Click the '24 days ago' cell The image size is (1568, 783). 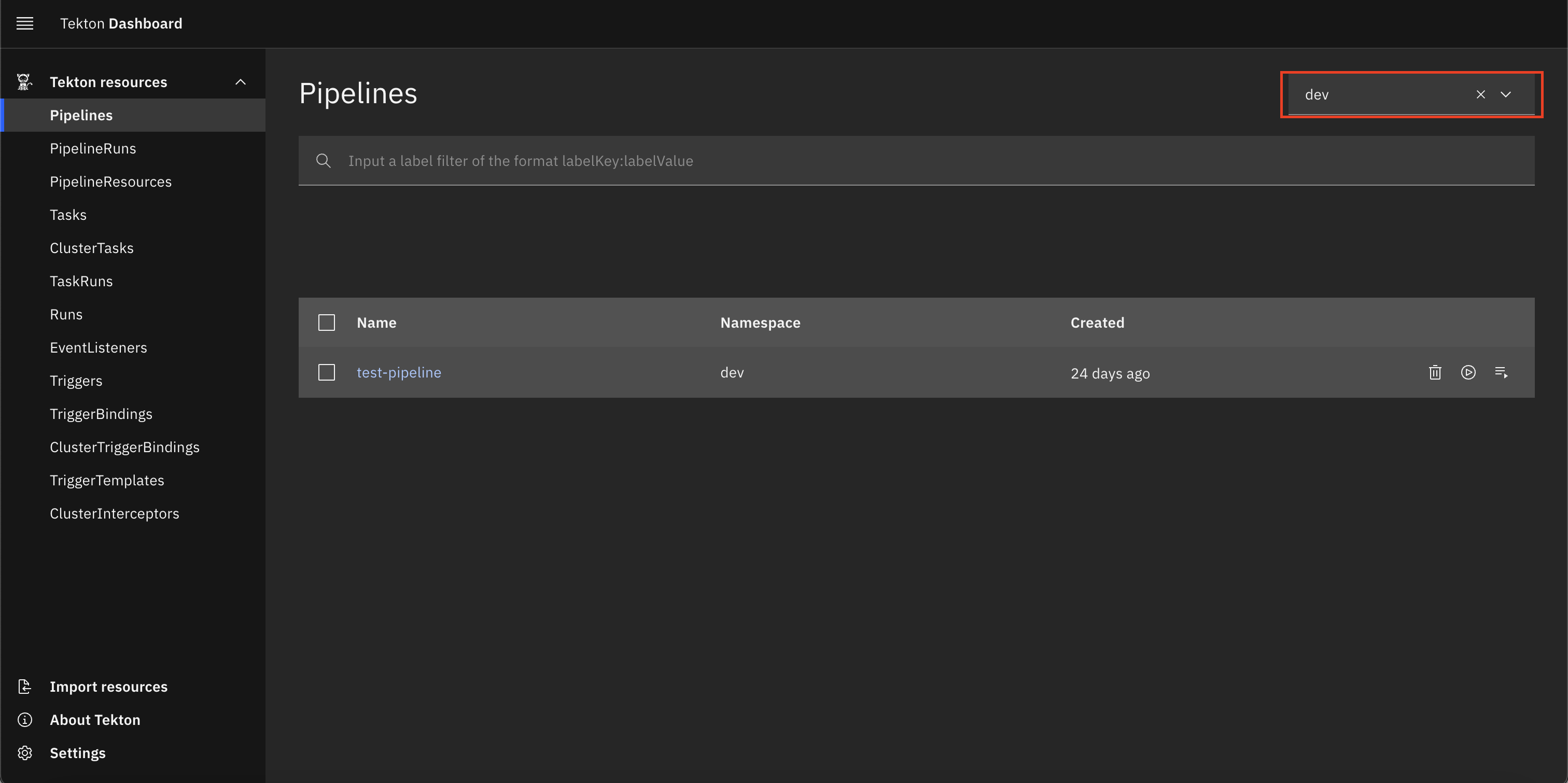point(1110,373)
